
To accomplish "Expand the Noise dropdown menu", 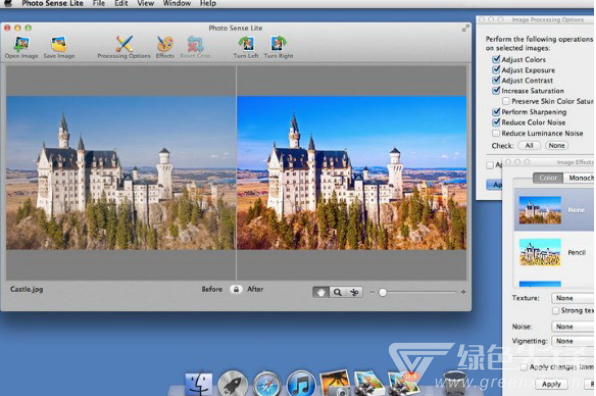I will [573, 326].
